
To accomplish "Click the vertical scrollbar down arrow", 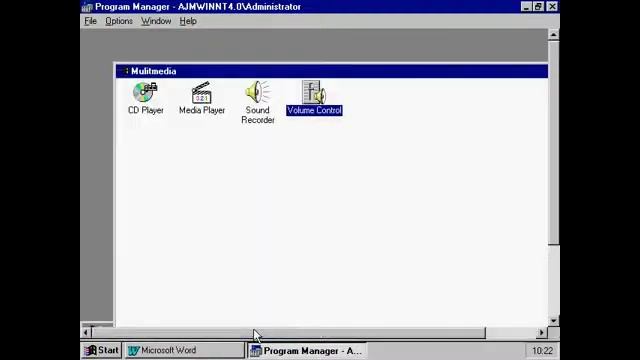I will coord(553,321).
